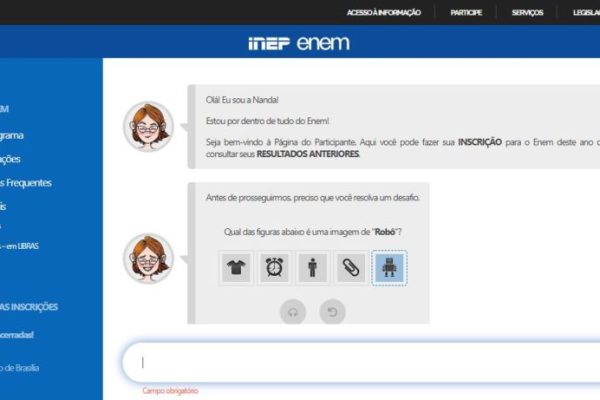The image size is (600, 400).
Task: Click Nanda's avatar beside the captcha challenge
Action: (x=149, y=258)
